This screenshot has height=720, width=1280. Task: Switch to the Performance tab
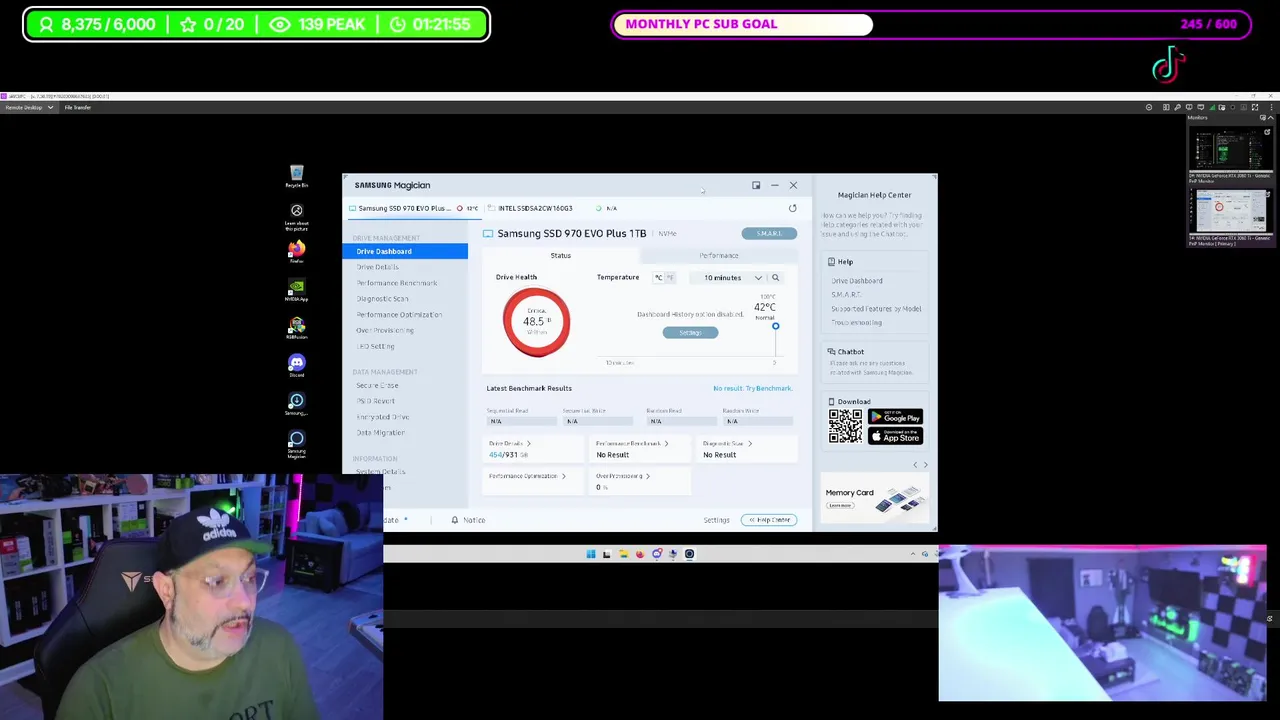(x=719, y=256)
